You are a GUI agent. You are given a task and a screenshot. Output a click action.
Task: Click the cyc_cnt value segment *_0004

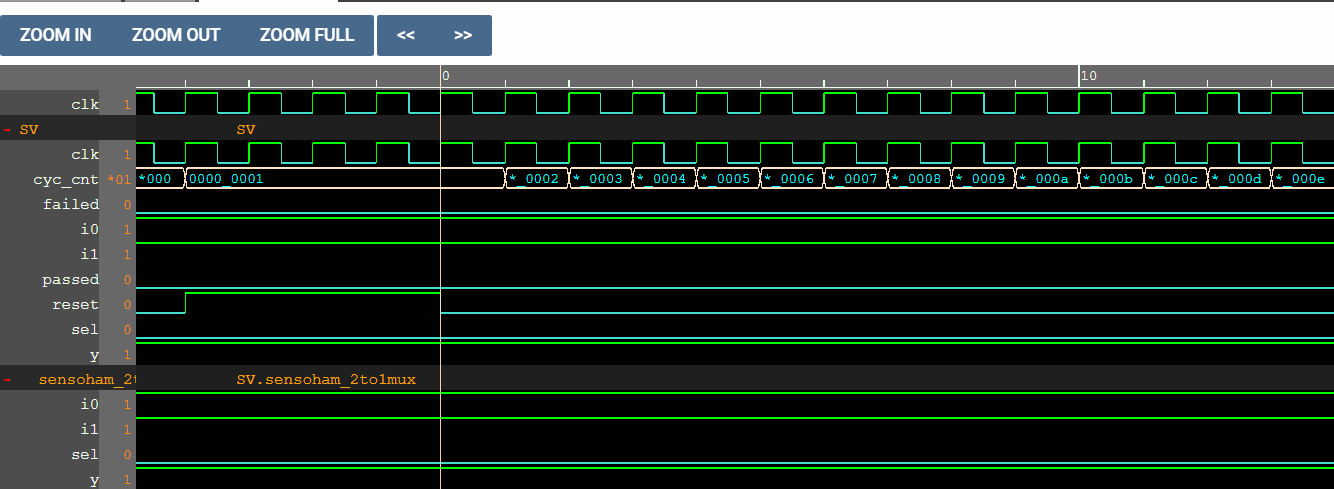[665, 179]
